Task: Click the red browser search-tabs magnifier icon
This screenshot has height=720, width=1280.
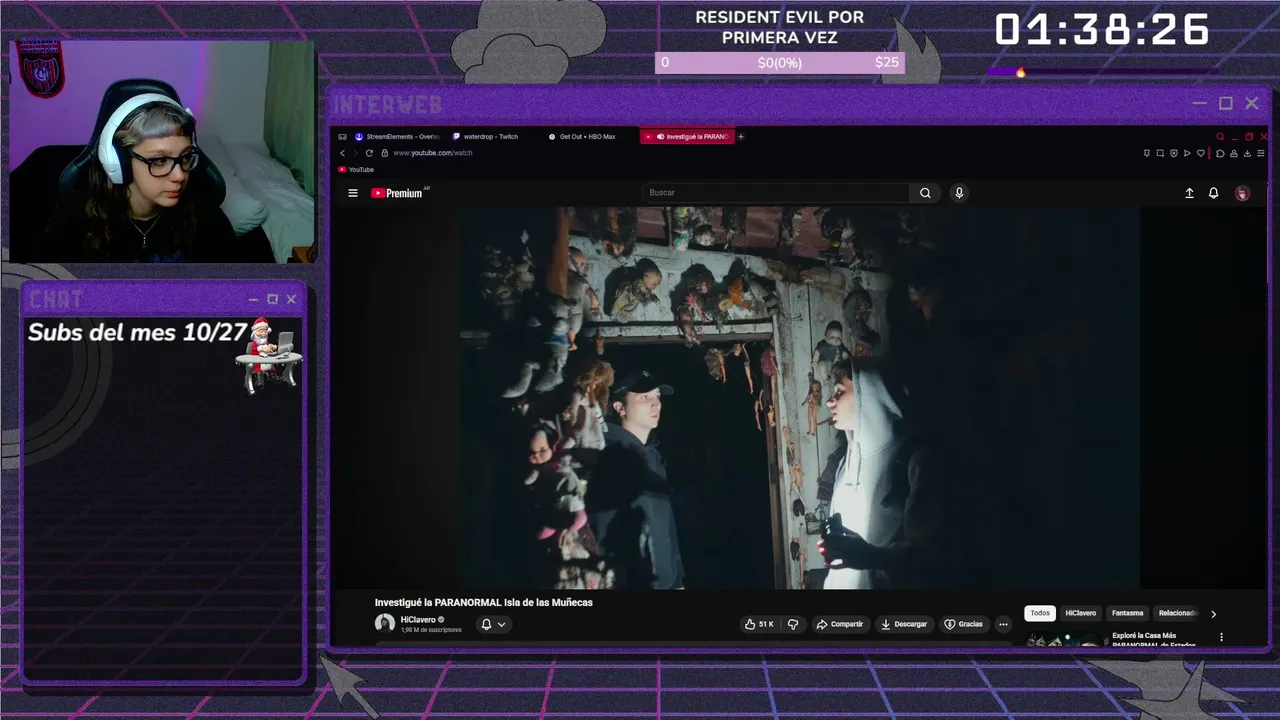Action: (x=1220, y=136)
